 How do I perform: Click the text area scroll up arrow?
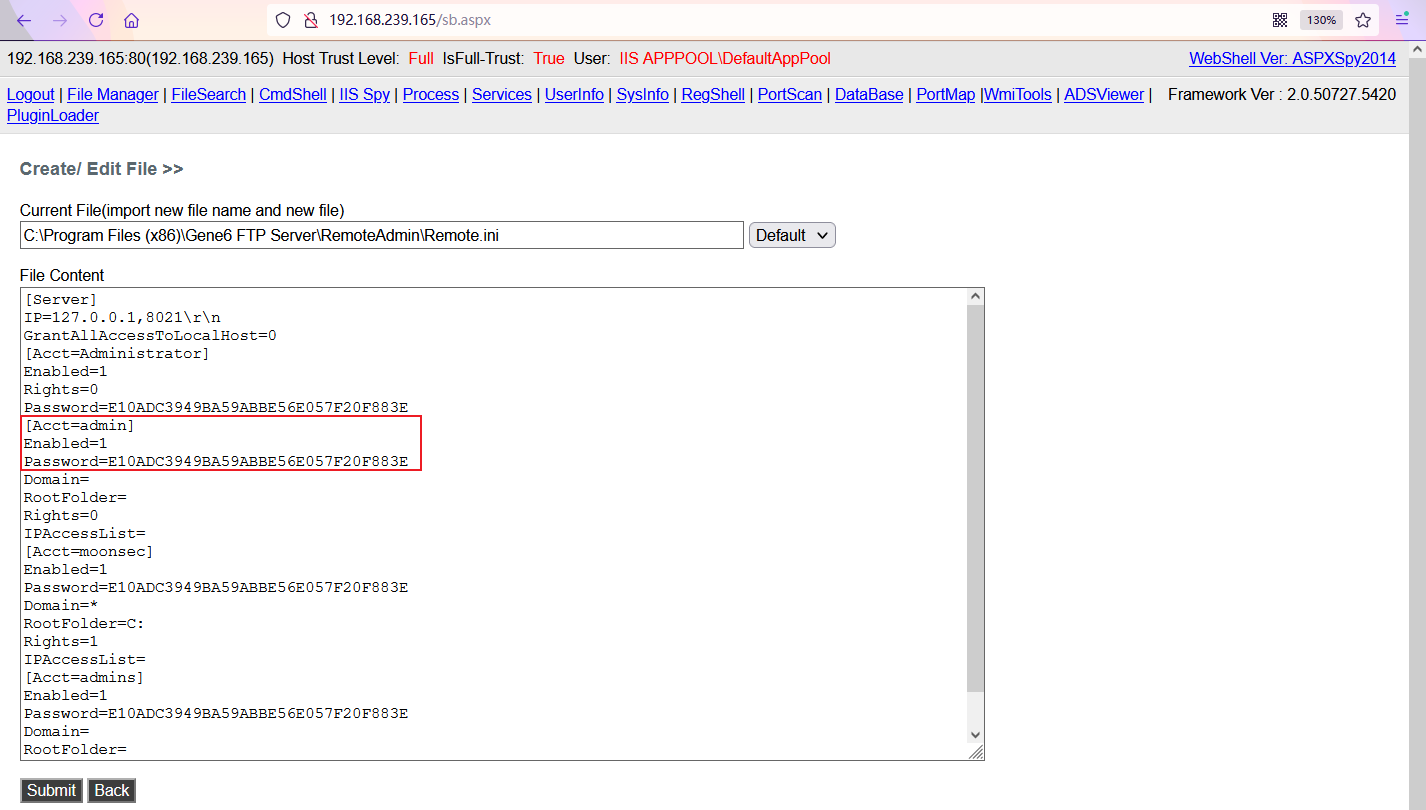pyautogui.click(x=976, y=297)
